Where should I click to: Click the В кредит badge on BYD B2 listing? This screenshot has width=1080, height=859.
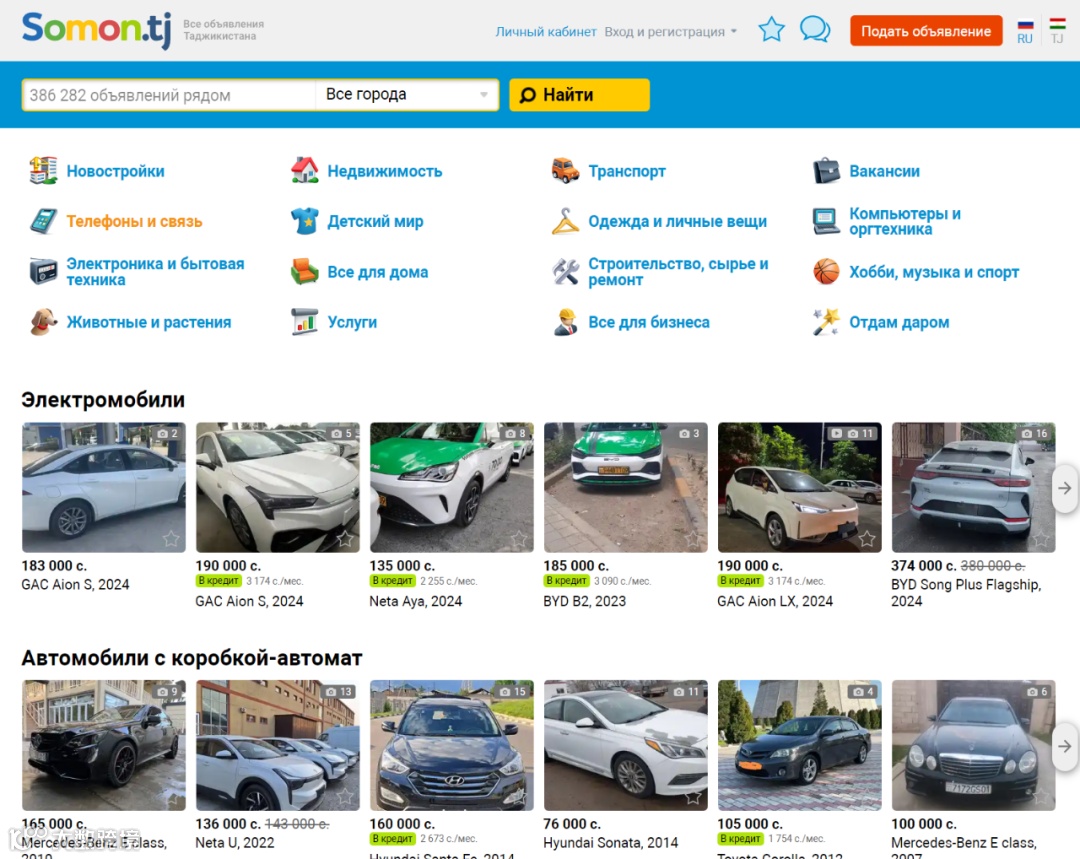[x=566, y=581]
